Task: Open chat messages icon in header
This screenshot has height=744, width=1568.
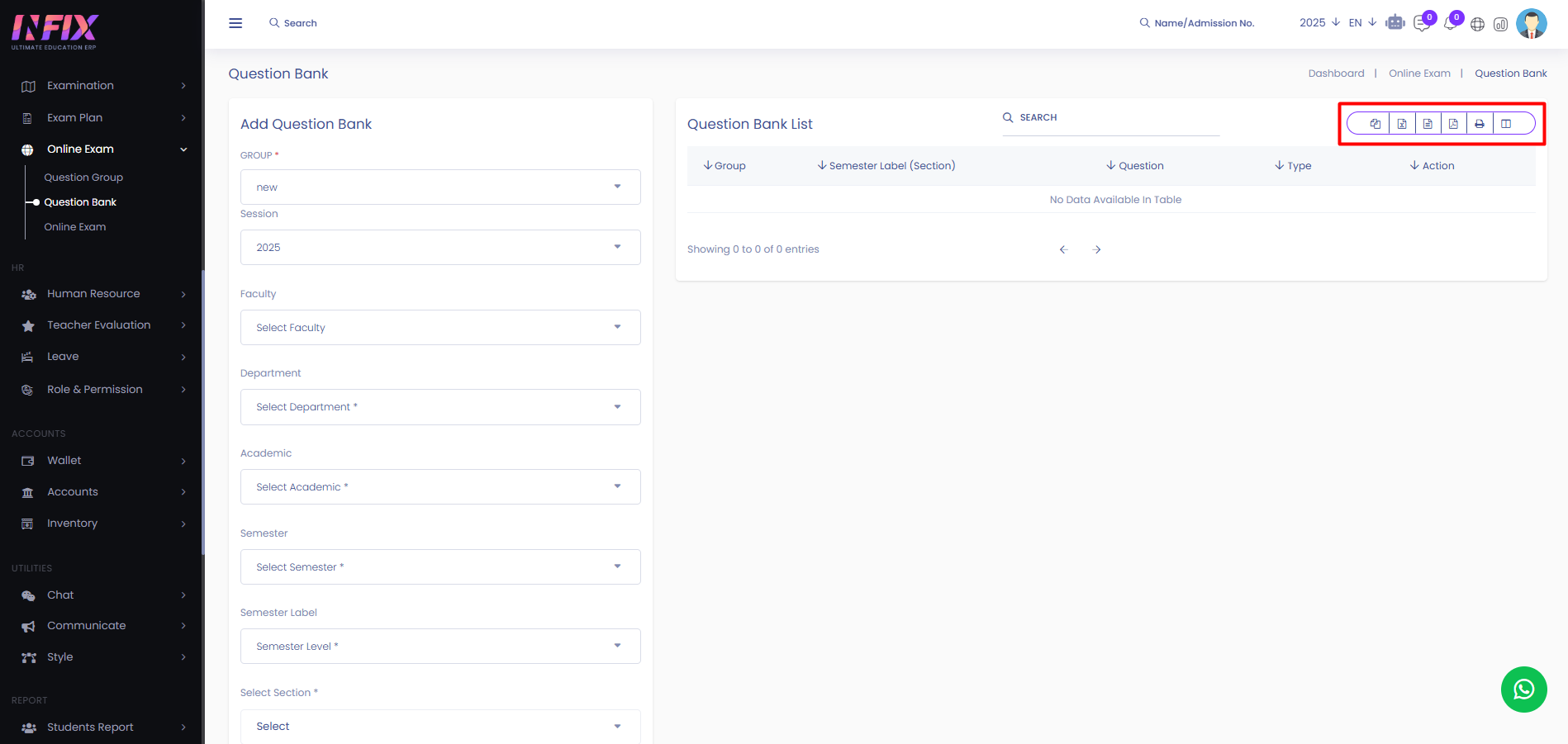Action: click(x=1422, y=24)
